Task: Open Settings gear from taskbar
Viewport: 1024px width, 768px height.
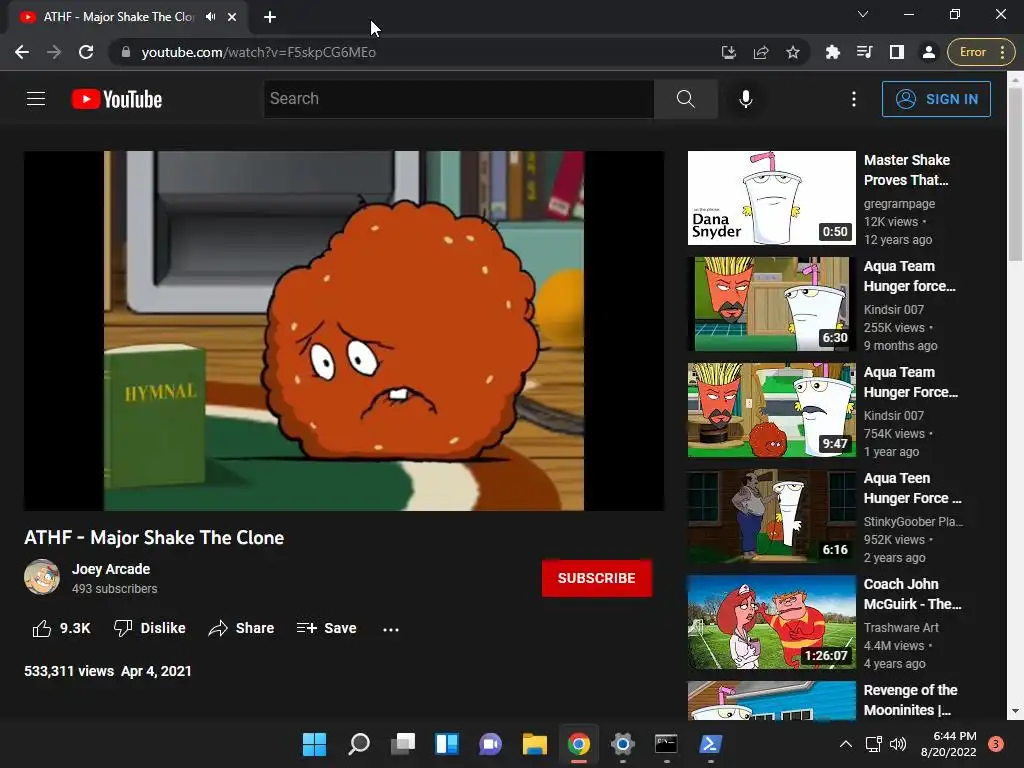Action: tap(622, 744)
